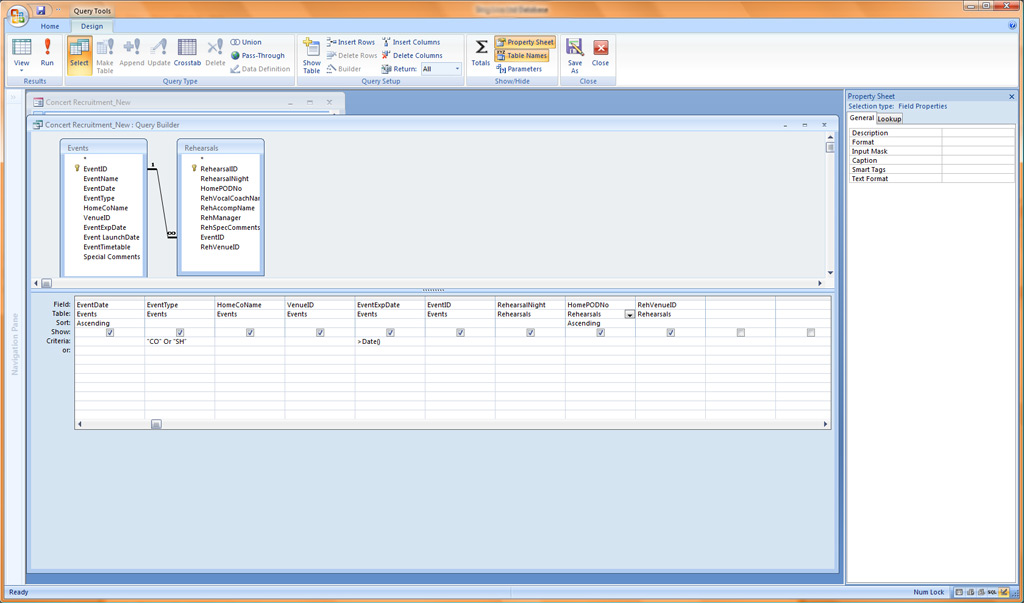Run the query with the Run button
Screen dimensions: 1024x603
click(47, 55)
